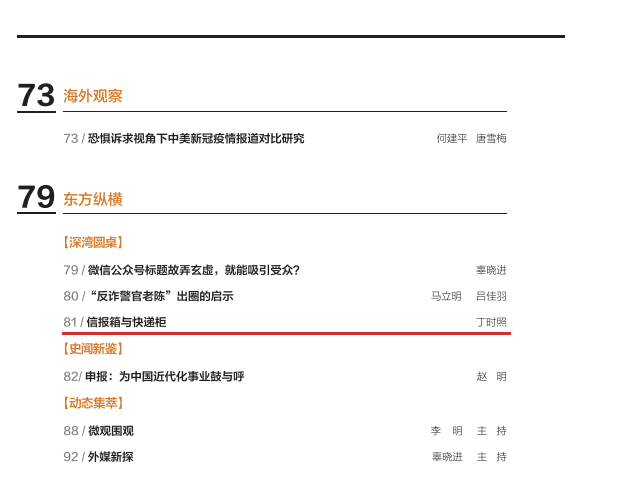Click host name 李明 on 微观围观 row
Viewport: 629px width, 500px height.
(446, 431)
